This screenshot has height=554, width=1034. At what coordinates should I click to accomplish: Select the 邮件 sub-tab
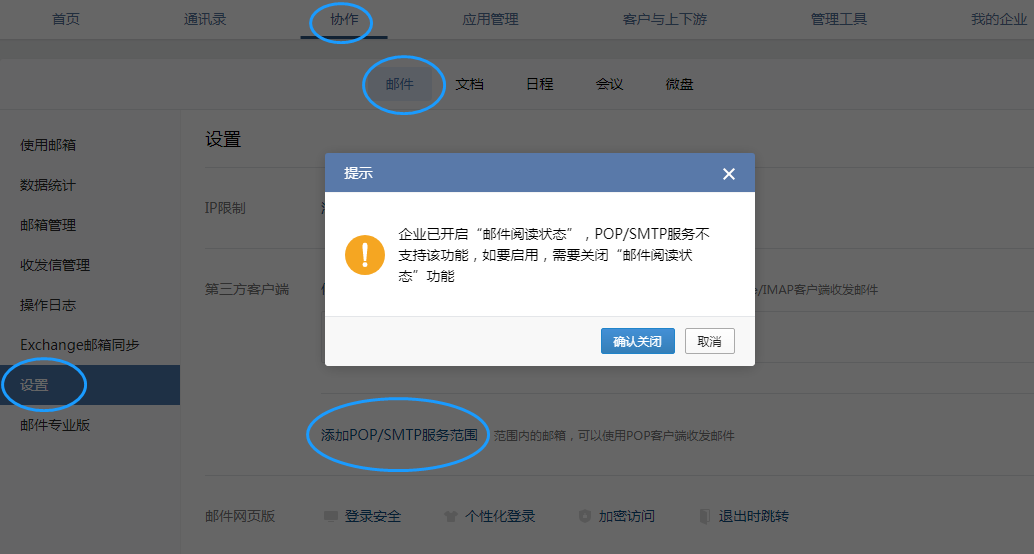400,84
